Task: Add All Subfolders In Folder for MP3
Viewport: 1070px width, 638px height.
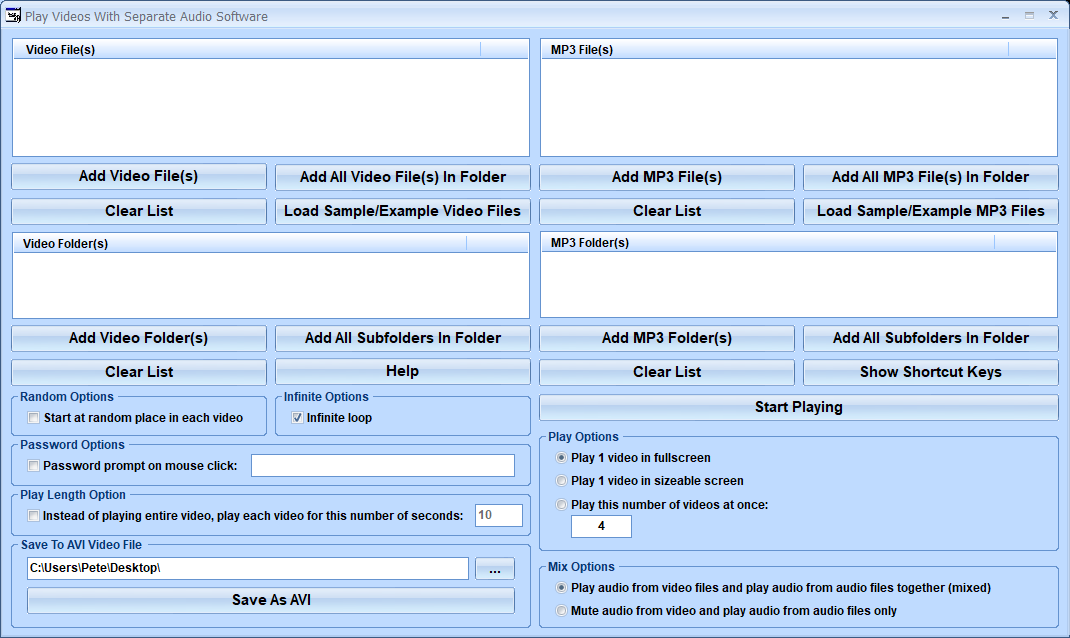Action: (x=931, y=338)
